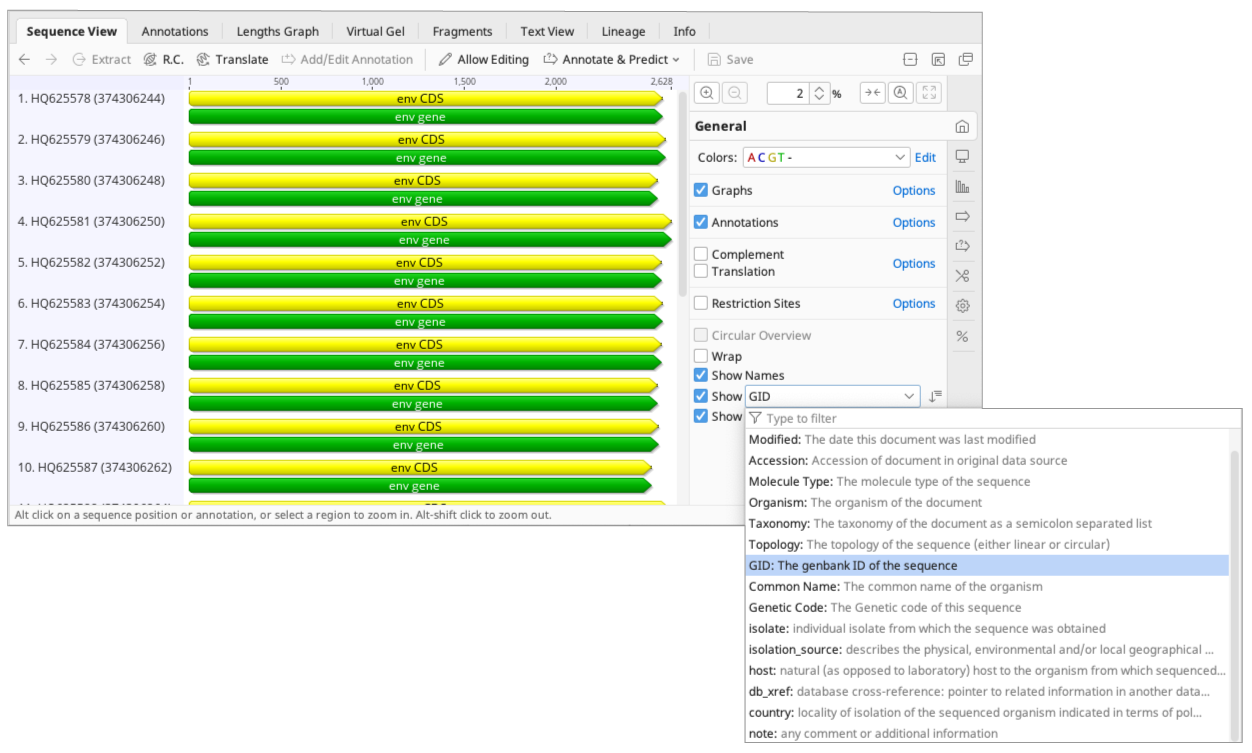Viewport: 1252px width, 753px height.
Task: Click the Translate toolbar button
Action: coord(232,59)
